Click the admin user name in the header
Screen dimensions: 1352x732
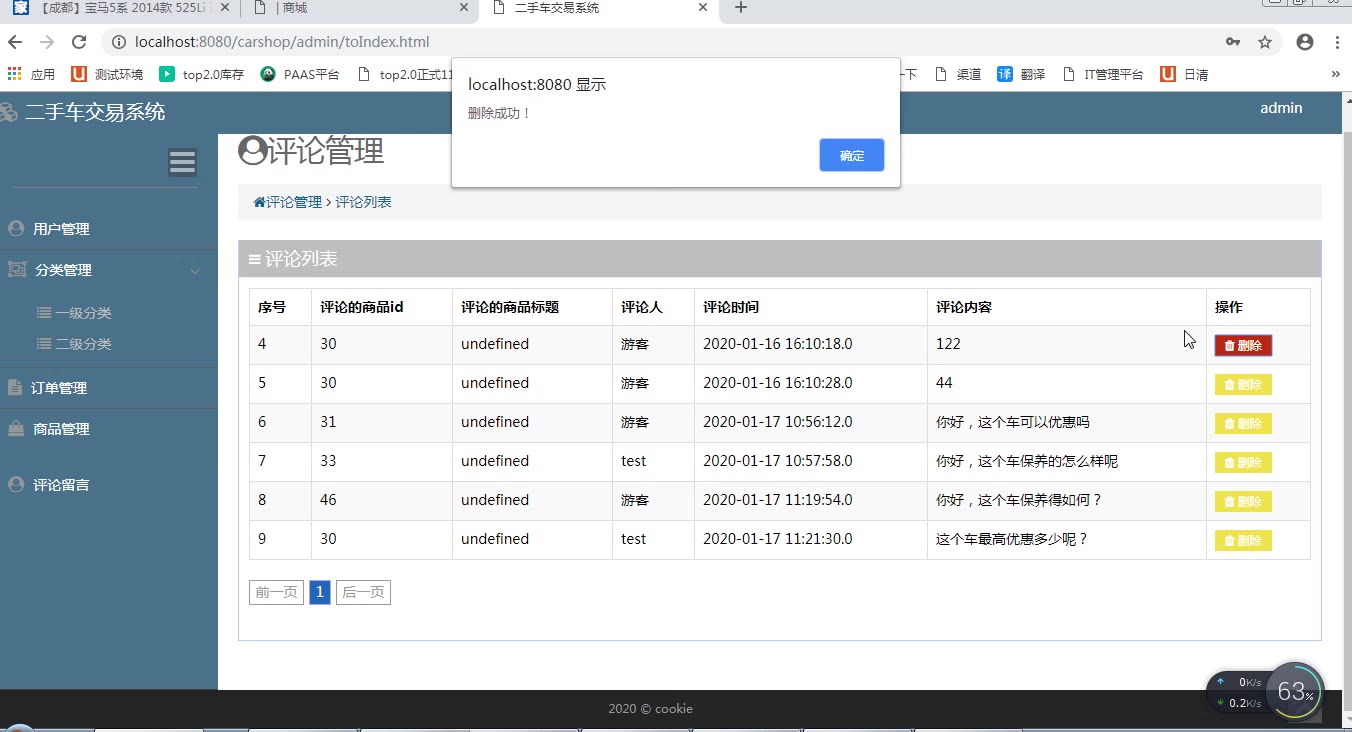1281,108
